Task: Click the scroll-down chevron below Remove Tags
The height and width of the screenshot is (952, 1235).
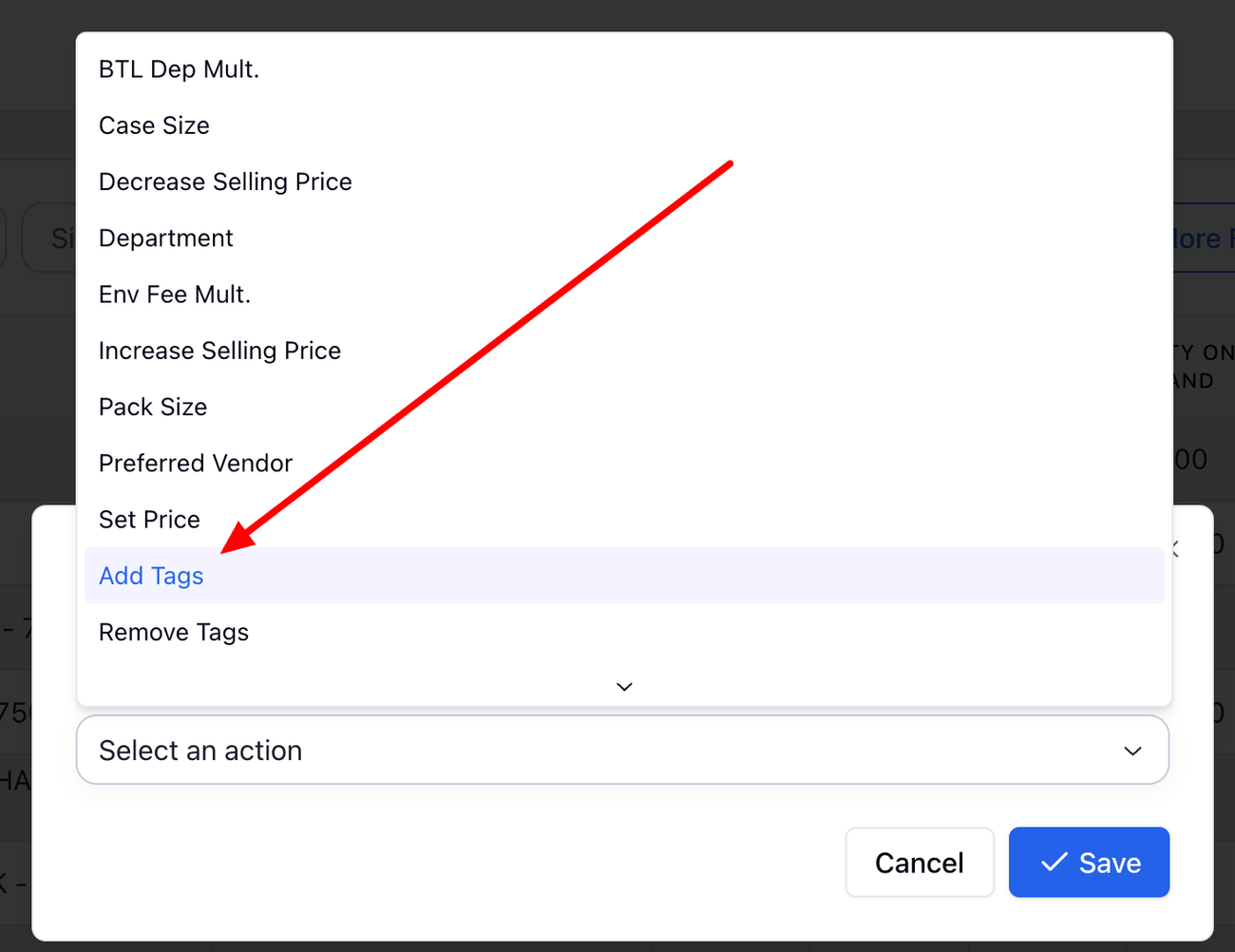Action: coord(624,686)
